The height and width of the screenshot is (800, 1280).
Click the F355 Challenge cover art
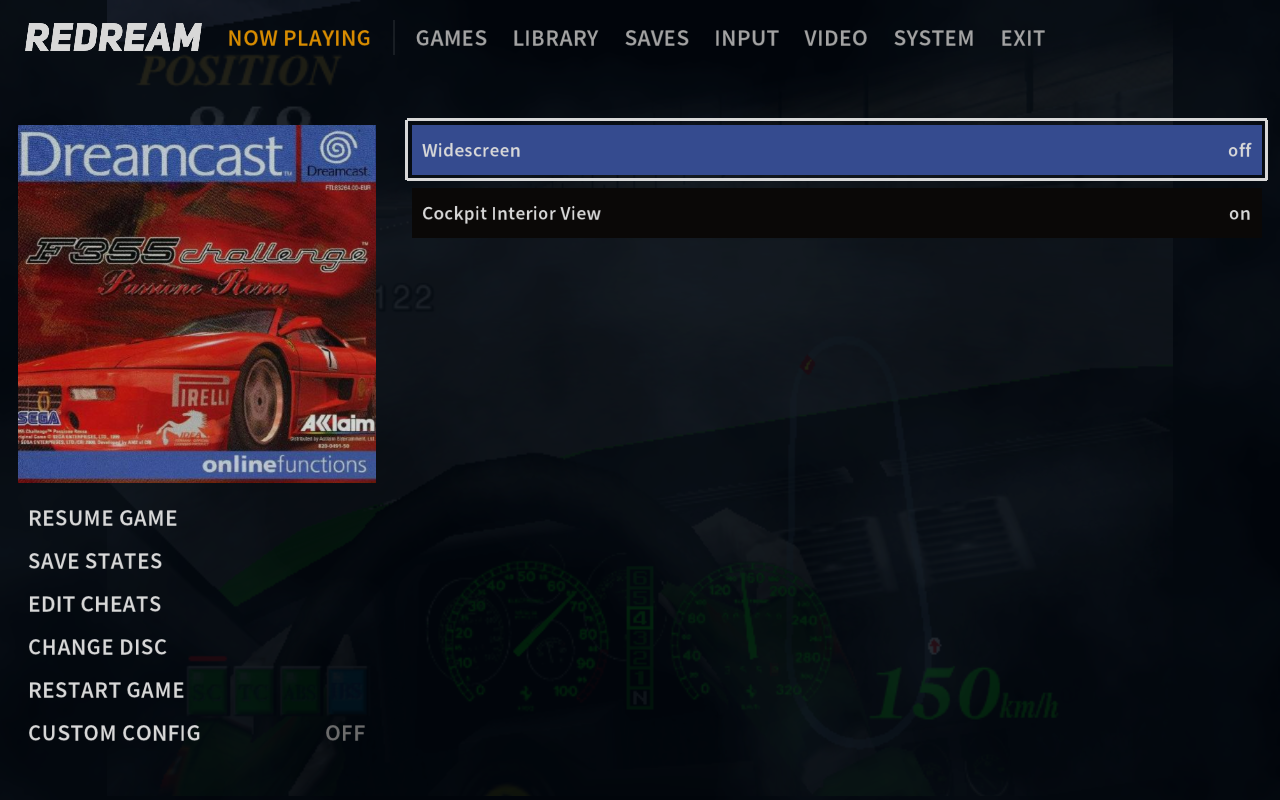pos(197,303)
